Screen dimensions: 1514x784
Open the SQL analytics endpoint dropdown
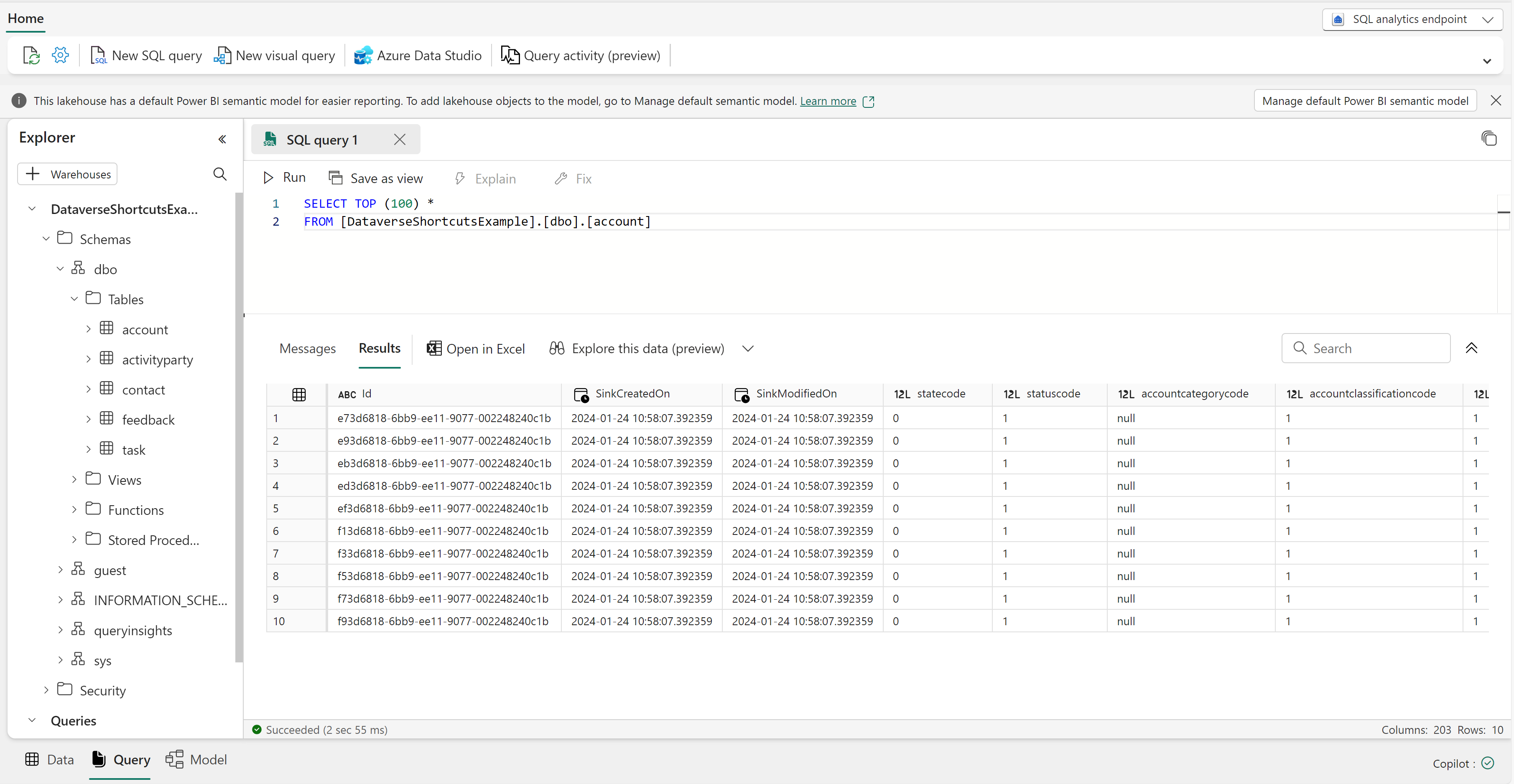tap(1412, 19)
